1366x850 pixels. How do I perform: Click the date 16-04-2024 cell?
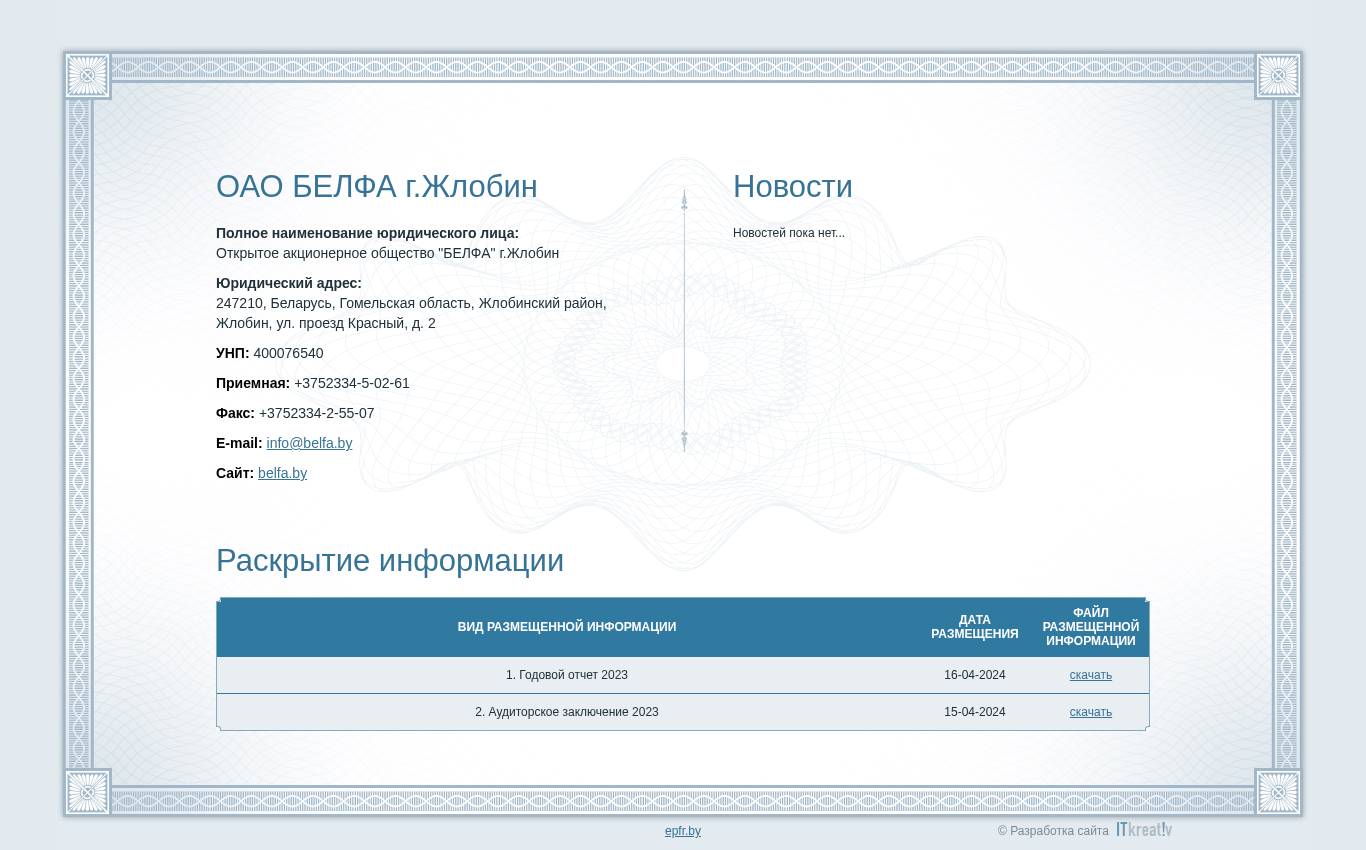coord(975,675)
